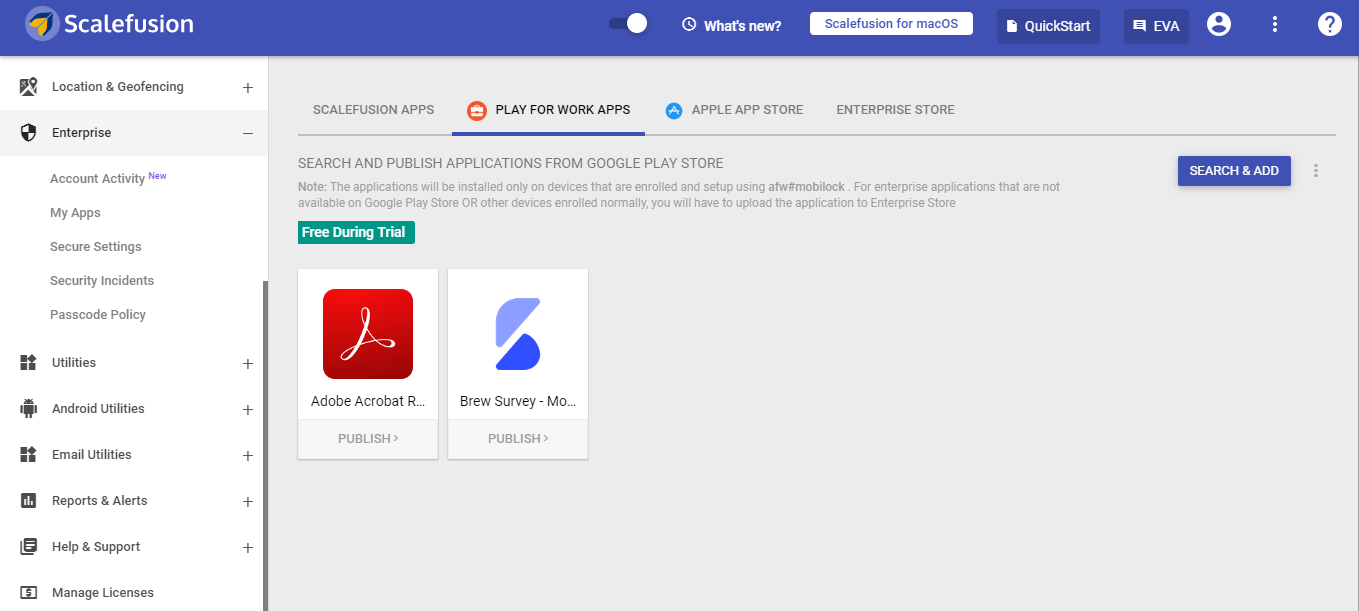The width and height of the screenshot is (1359, 611).
Task: Open the What's new clock icon
Action: tap(689, 25)
